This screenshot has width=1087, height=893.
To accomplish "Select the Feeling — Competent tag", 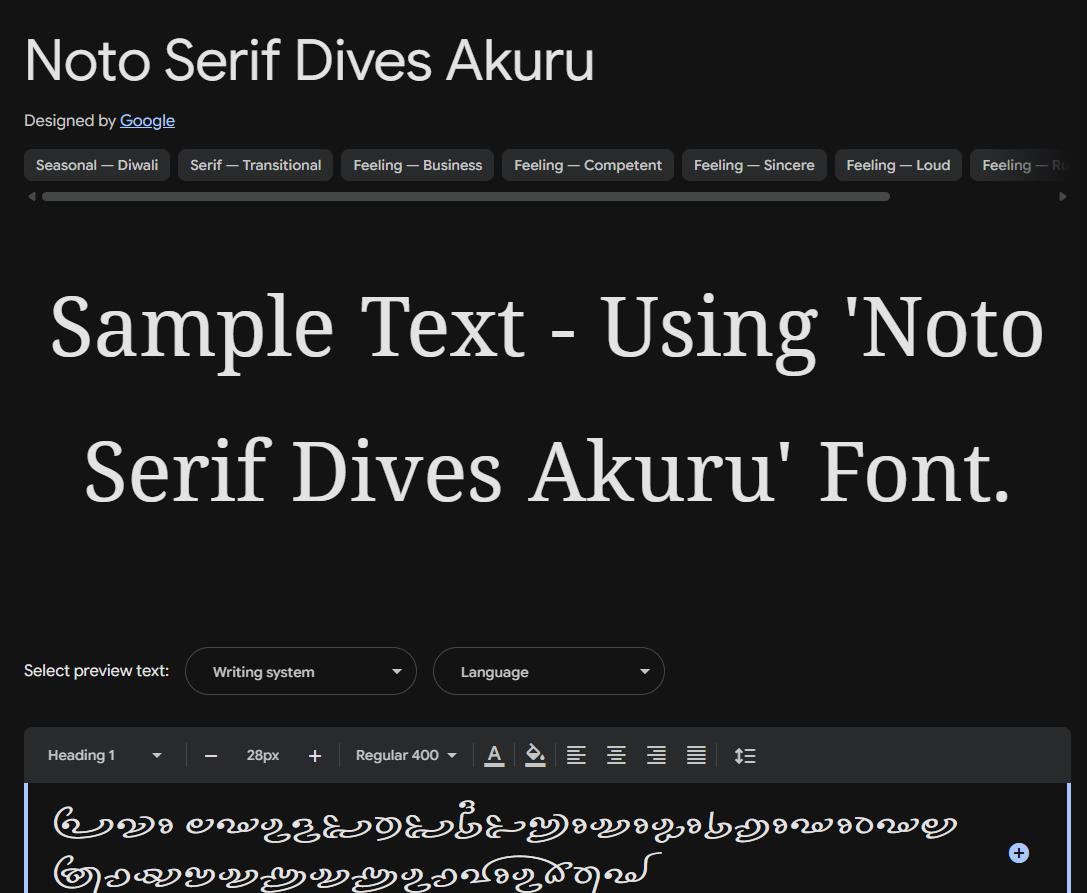I will click(588, 165).
